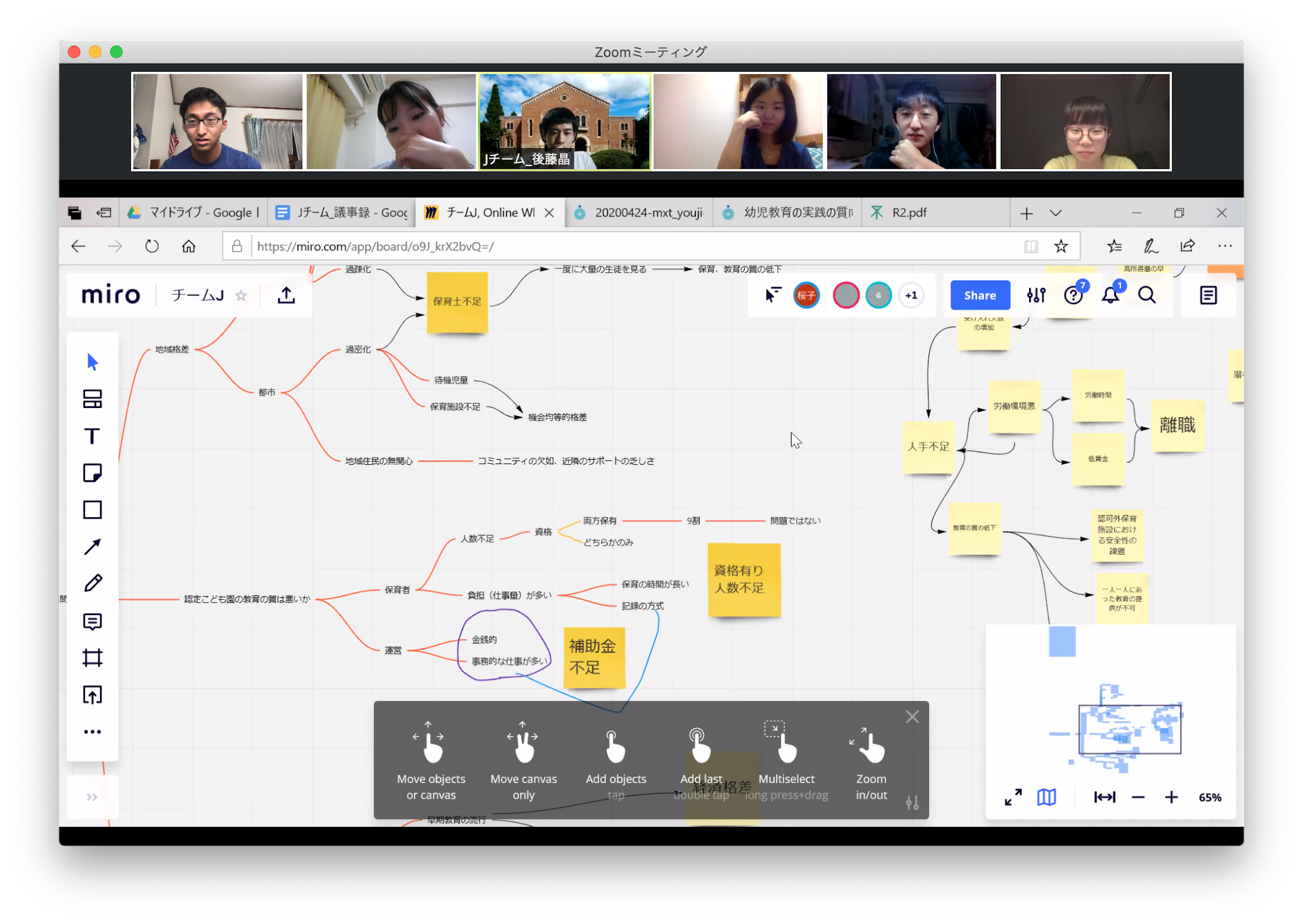Screen dimensions: 1303x924
Task: Go to browser home page
Action: coord(188,247)
